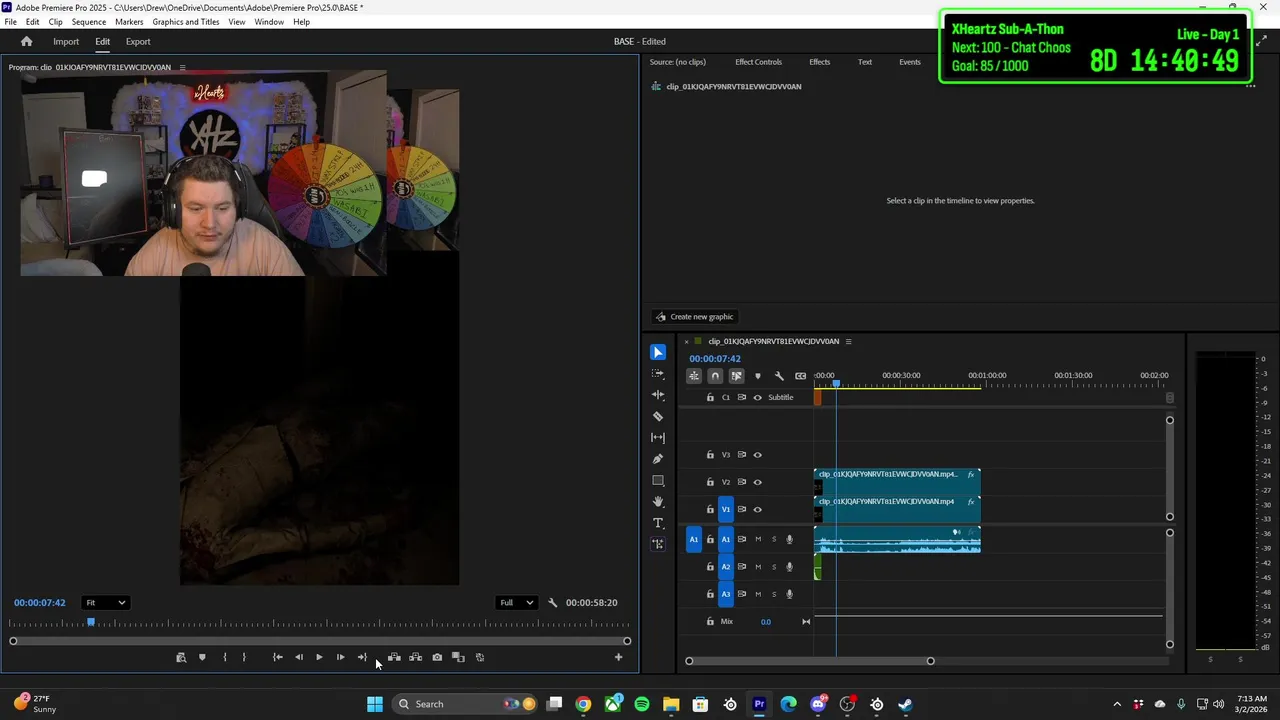Screen dimensions: 1280x720
Task: Hide the V2 track output
Action: (x=757, y=482)
